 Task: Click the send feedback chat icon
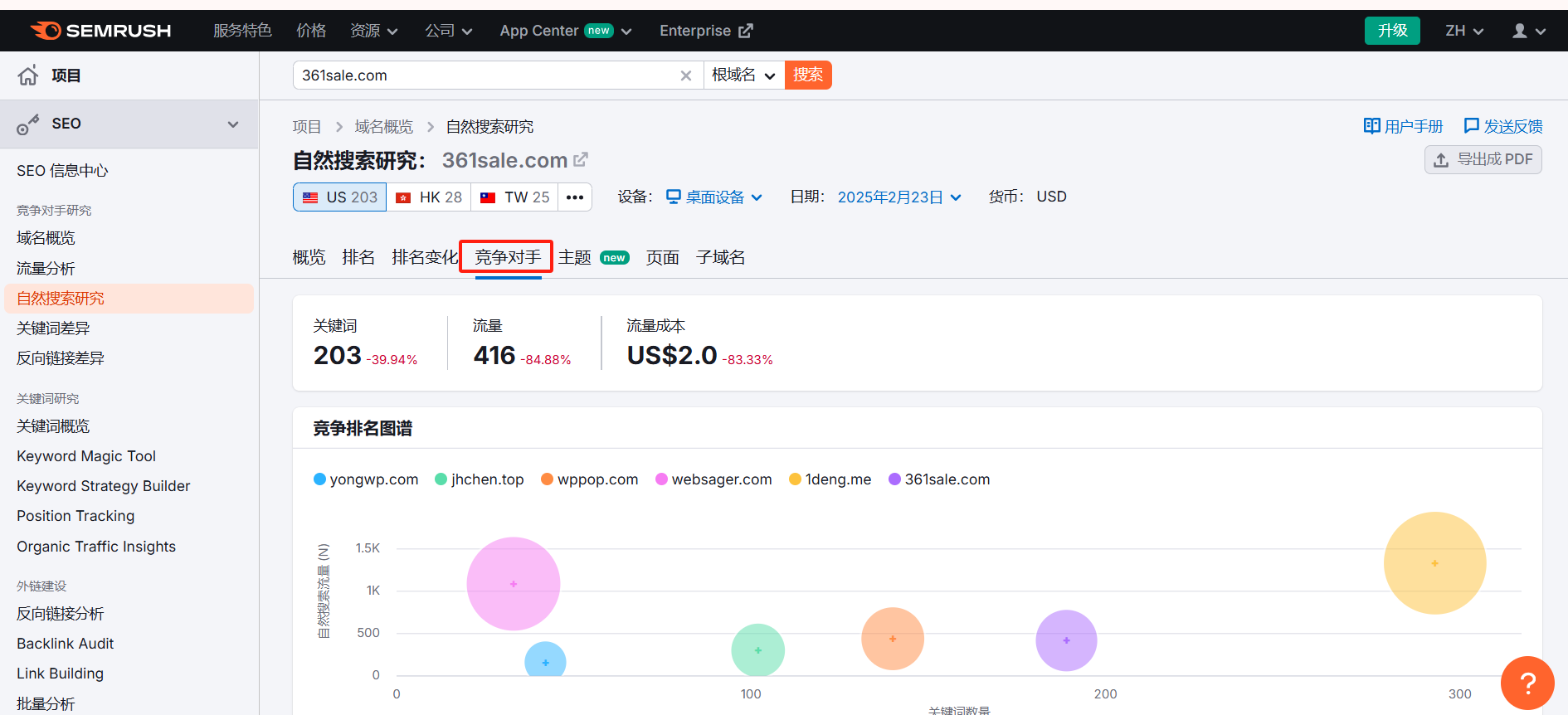[x=1472, y=126]
